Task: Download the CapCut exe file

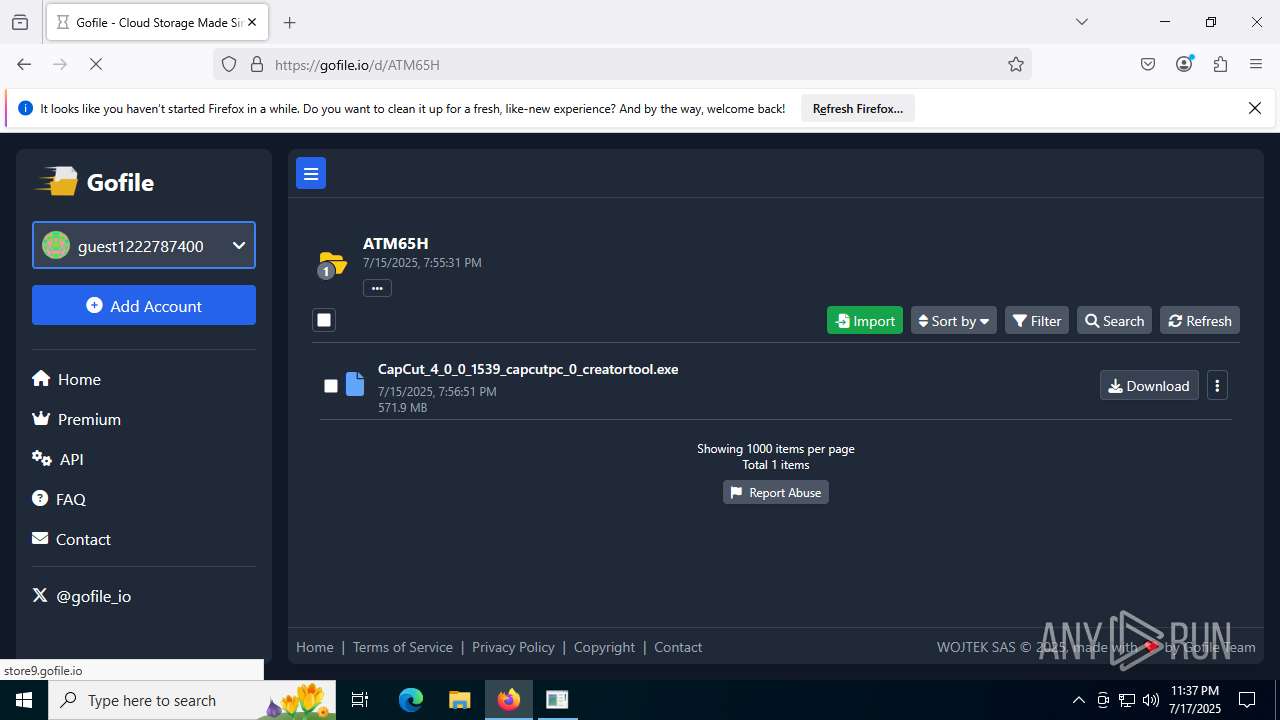Action: pyautogui.click(x=1149, y=385)
